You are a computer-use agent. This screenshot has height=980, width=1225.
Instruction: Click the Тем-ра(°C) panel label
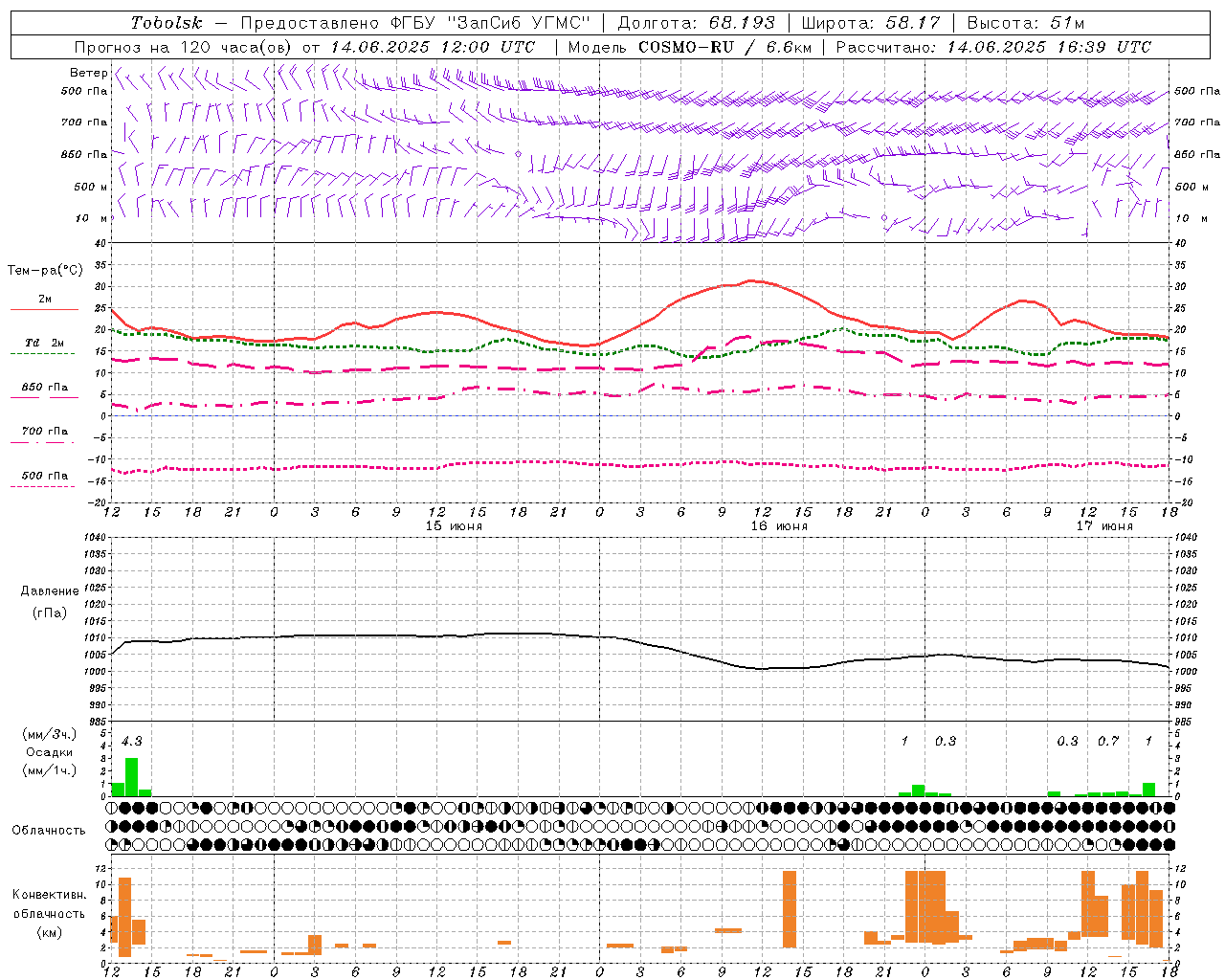45,271
